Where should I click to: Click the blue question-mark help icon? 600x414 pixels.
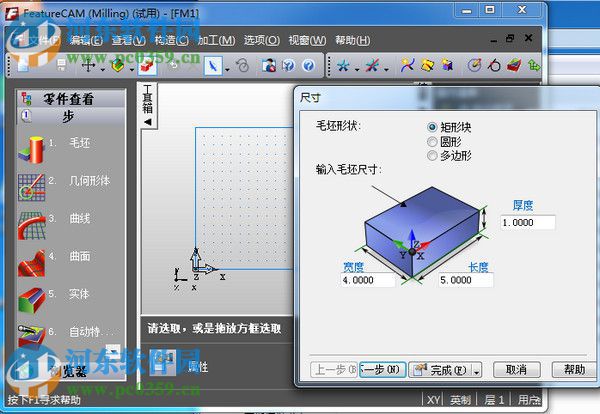point(308,66)
